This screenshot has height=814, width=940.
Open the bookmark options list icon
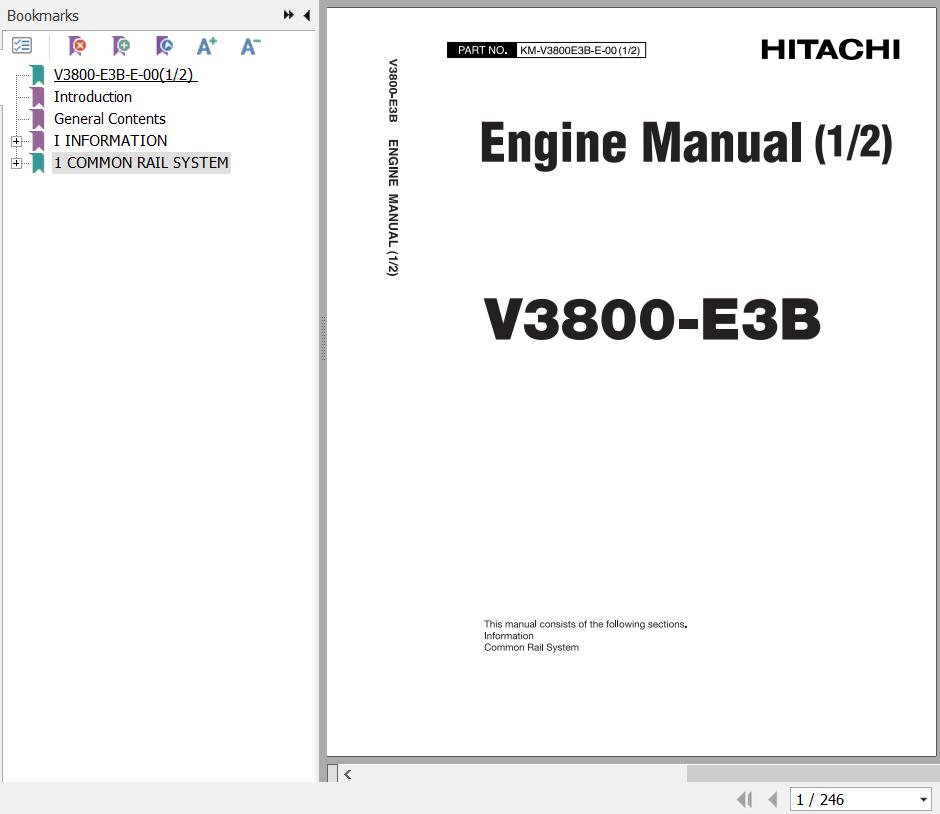coord(22,46)
